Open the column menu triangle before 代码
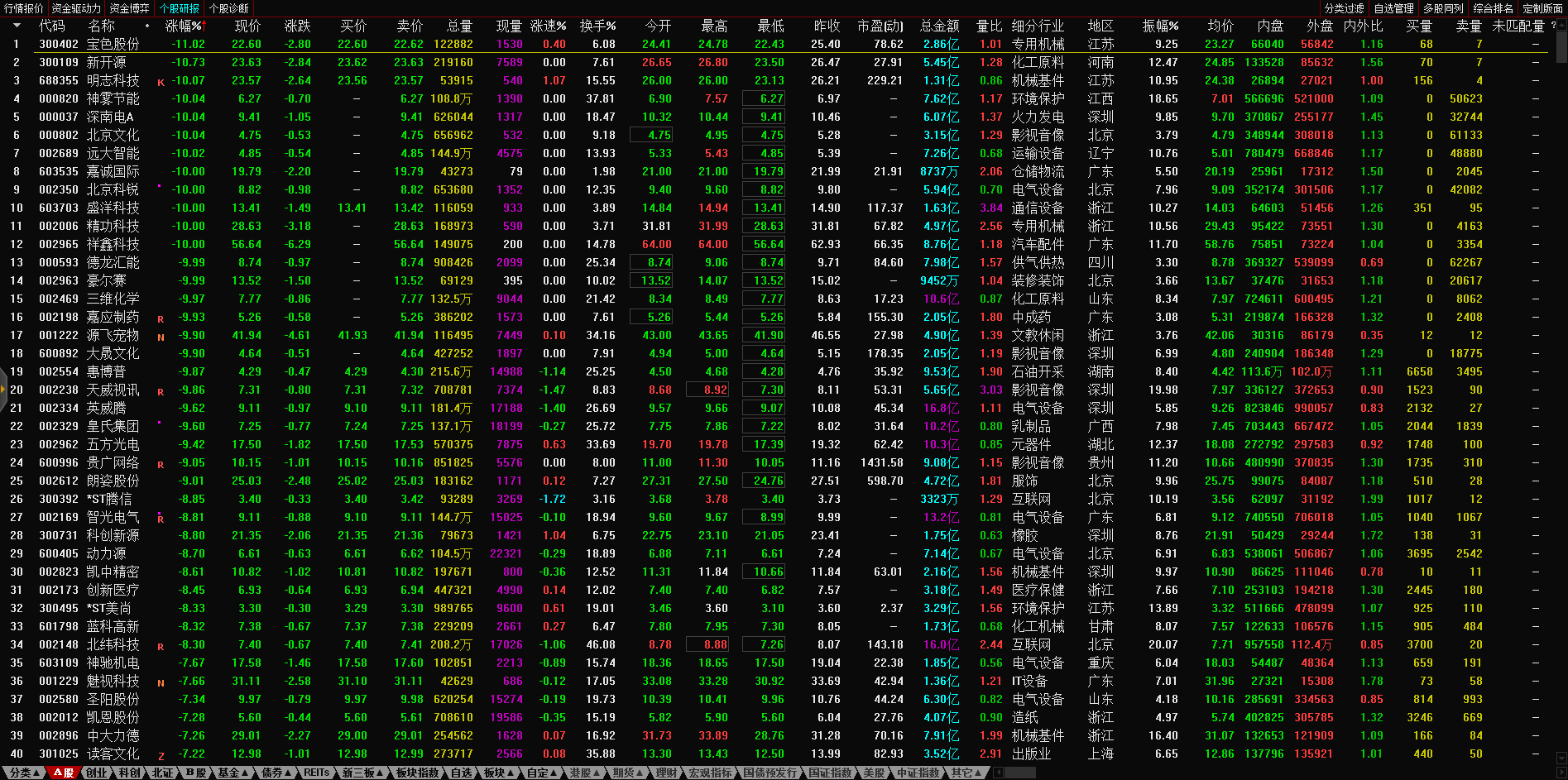Screen dimensions: 1568x780 click(16, 26)
